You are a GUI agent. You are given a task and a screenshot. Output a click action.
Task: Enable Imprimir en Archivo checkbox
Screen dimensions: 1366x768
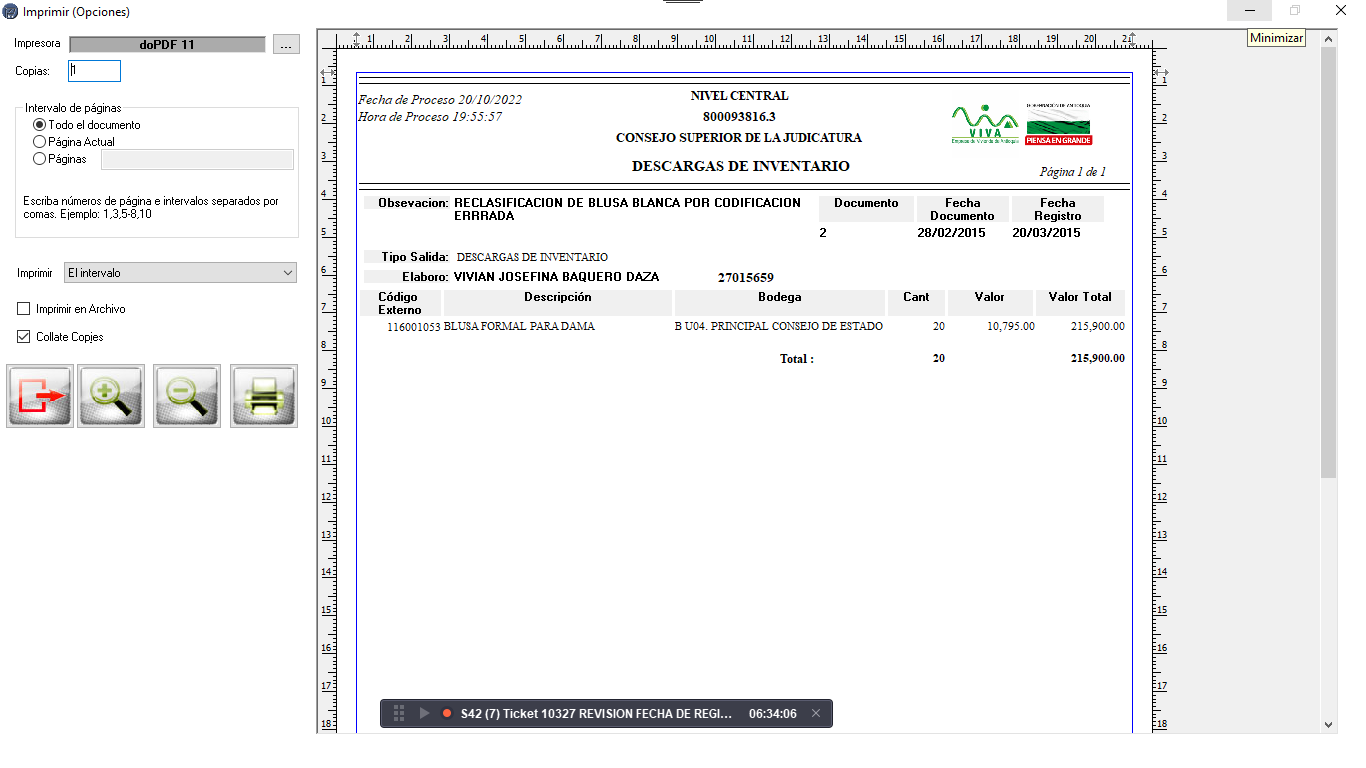point(24,309)
